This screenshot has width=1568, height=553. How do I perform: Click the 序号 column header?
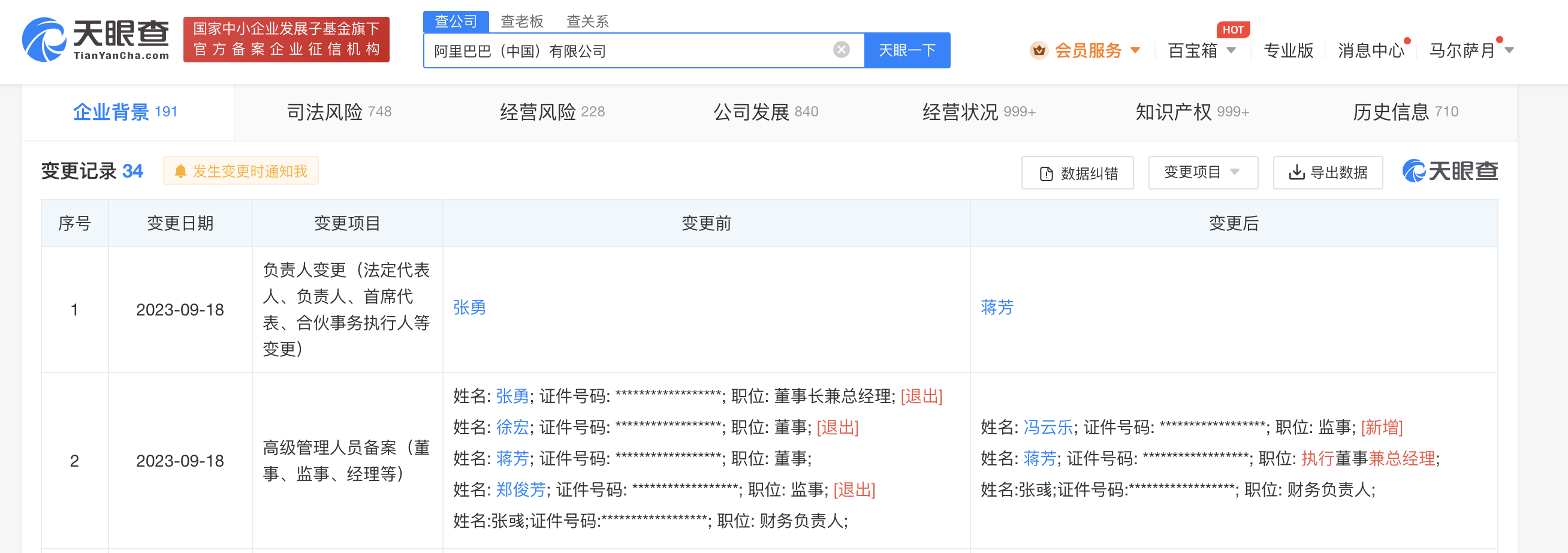click(75, 224)
